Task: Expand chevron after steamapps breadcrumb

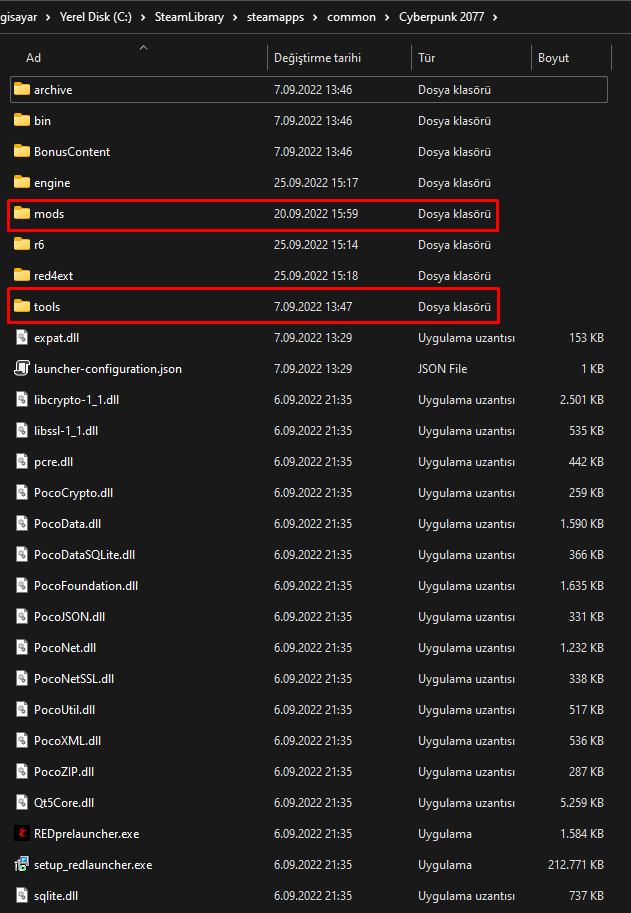Action: click(x=315, y=17)
